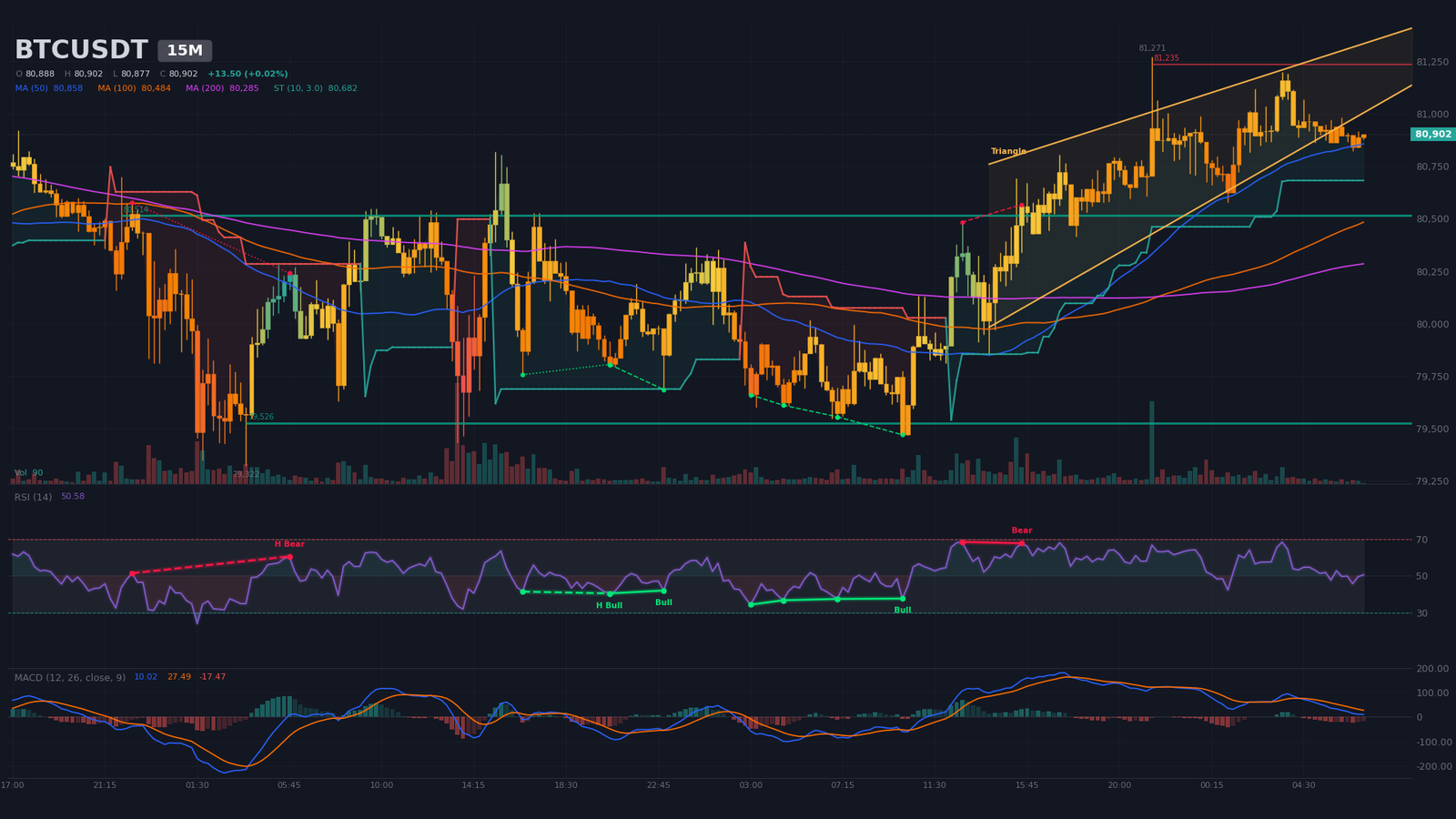
Task: Click the Vol 90 volume label
Action: pos(29,473)
